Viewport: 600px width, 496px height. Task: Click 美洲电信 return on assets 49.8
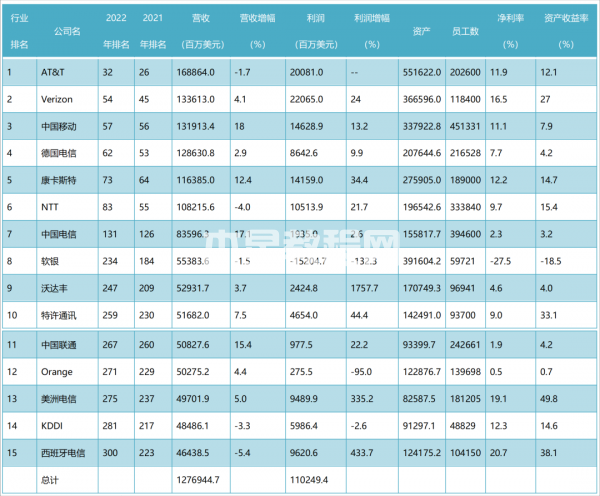tap(549, 399)
